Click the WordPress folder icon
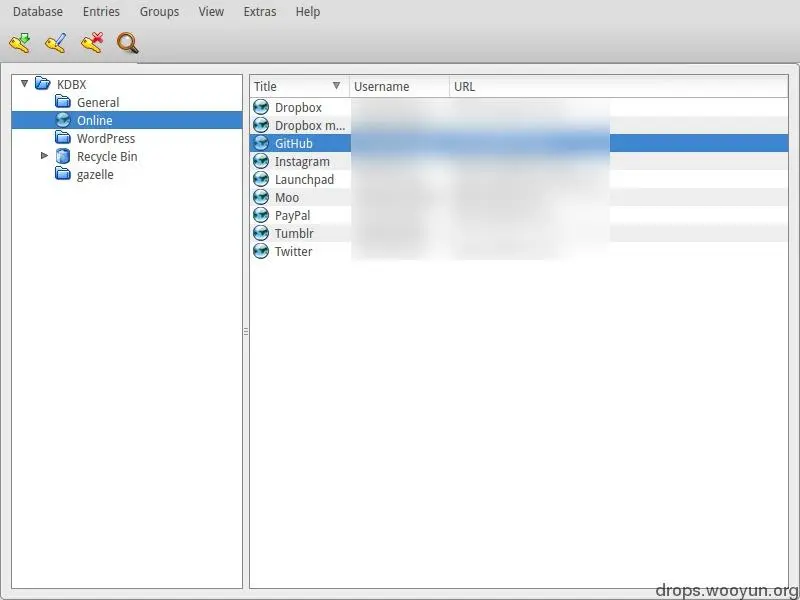800x600 pixels. [x=63, y=138]
